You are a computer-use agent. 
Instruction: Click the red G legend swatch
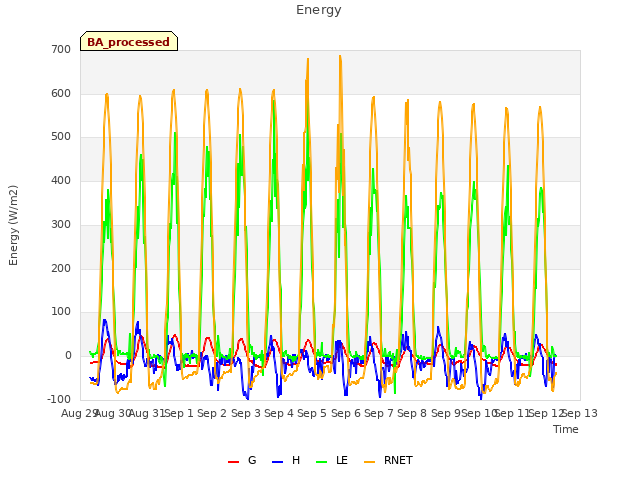(233, 462)
